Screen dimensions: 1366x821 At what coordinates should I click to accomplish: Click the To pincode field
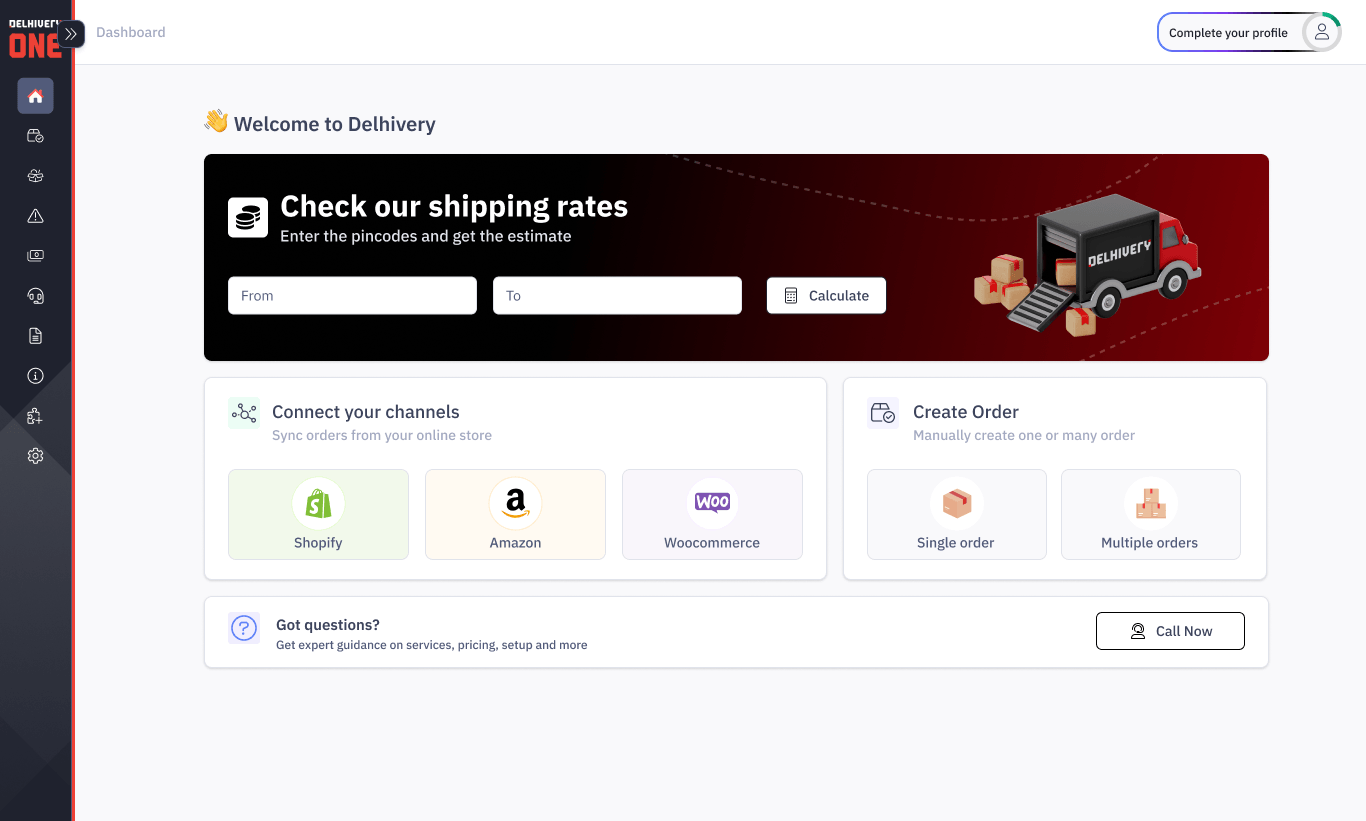point(617,296)
